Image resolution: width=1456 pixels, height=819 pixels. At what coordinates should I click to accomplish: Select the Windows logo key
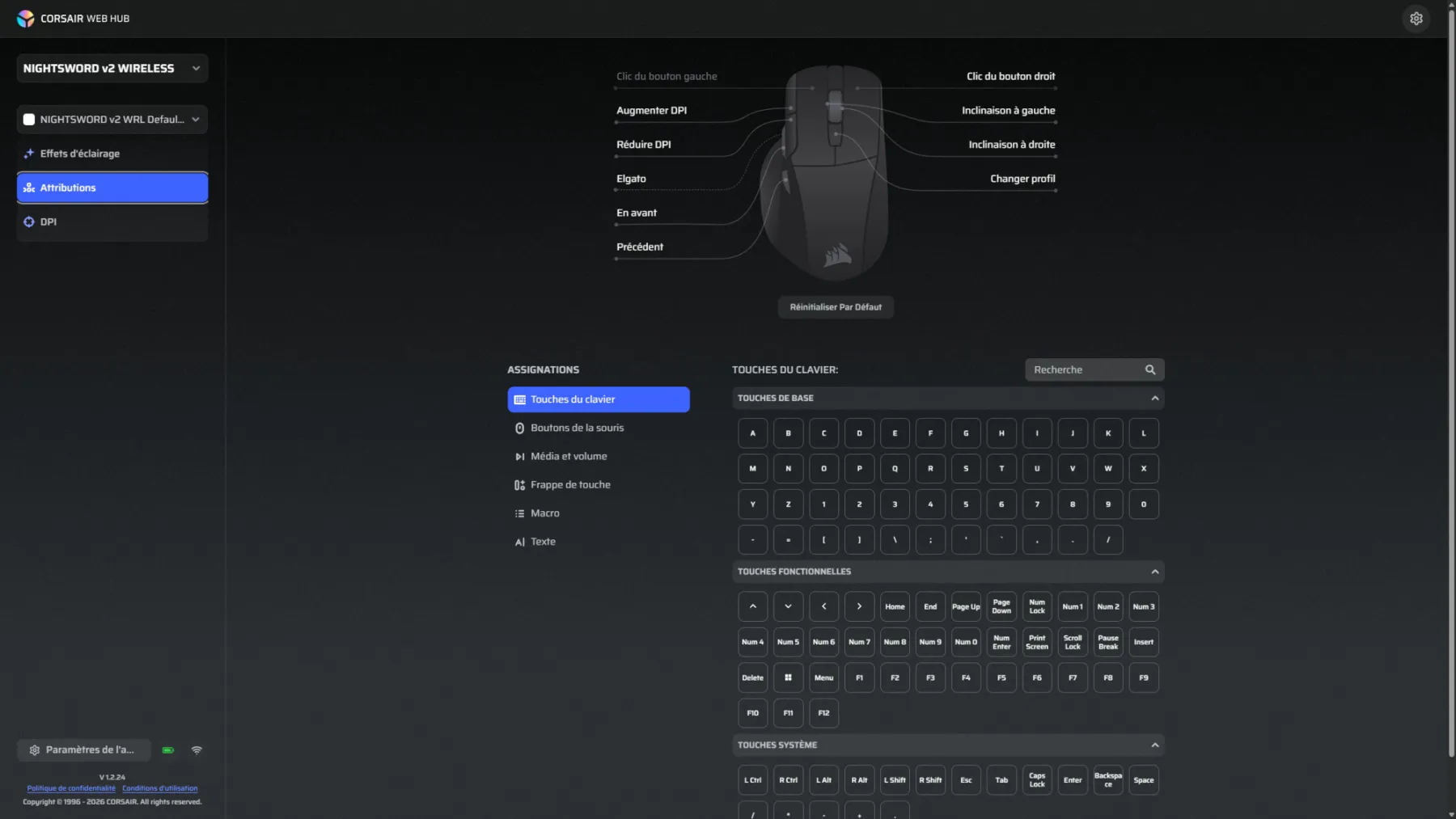(788, 678)
